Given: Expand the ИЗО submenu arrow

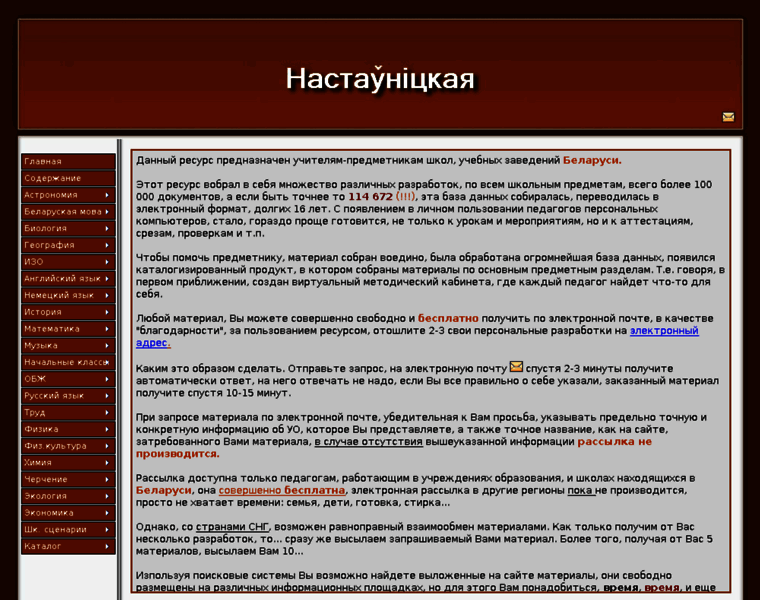Looking at the screenshot, I should [x=107, y=262].
